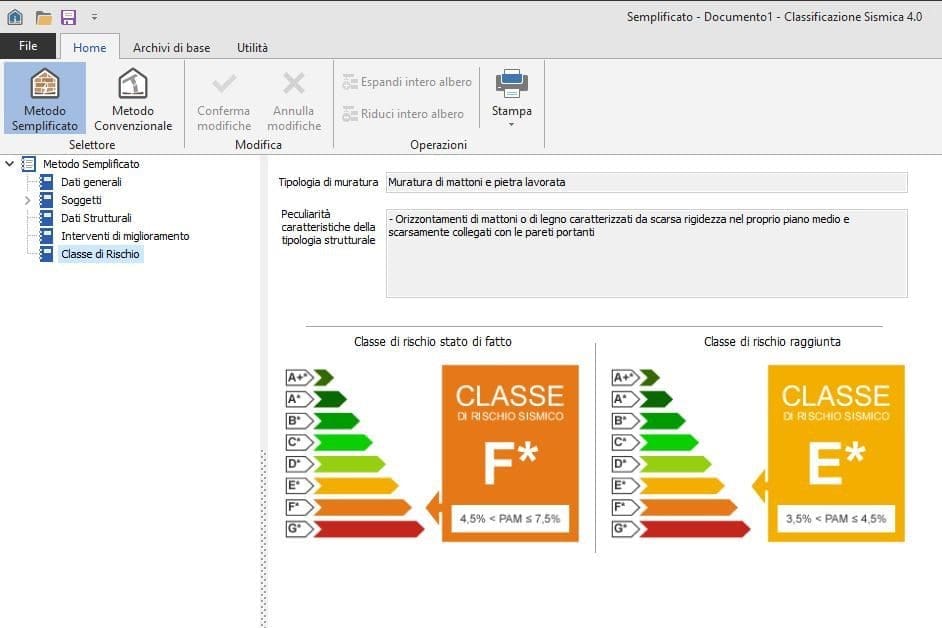Collapse the Metodo Semplificato root node
The height and width of the screenshot is (628, 942).
point(10,164)
